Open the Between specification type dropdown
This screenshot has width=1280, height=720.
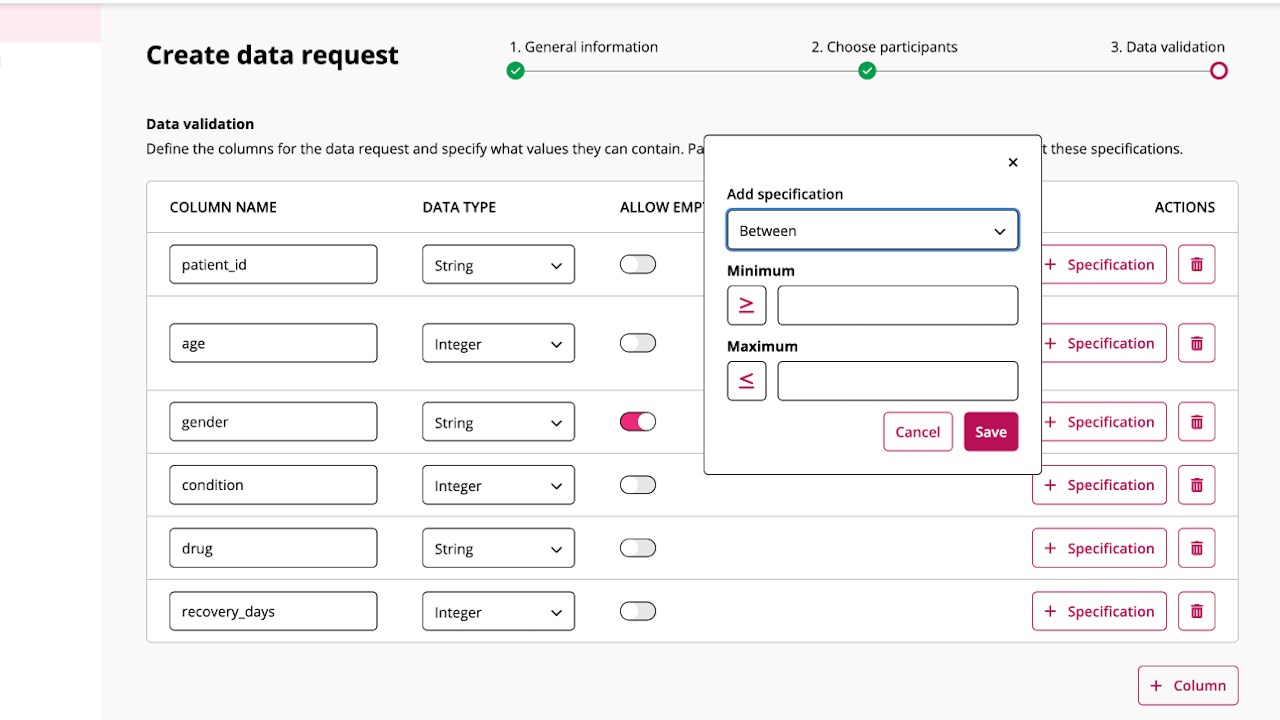click(873, 230)
